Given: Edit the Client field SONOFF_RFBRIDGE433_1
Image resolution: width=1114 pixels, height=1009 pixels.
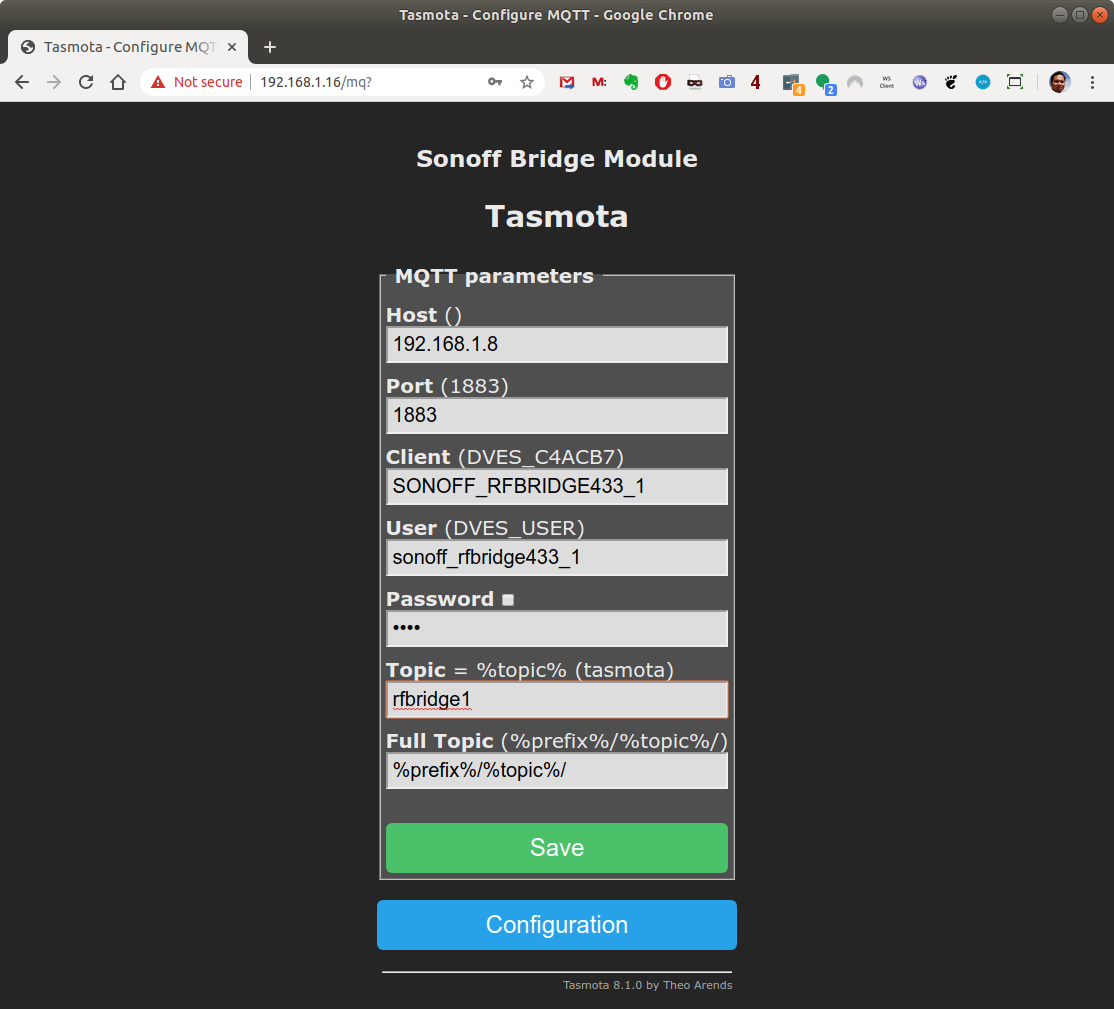Looking at the screenshot, I should click(557, 487).
